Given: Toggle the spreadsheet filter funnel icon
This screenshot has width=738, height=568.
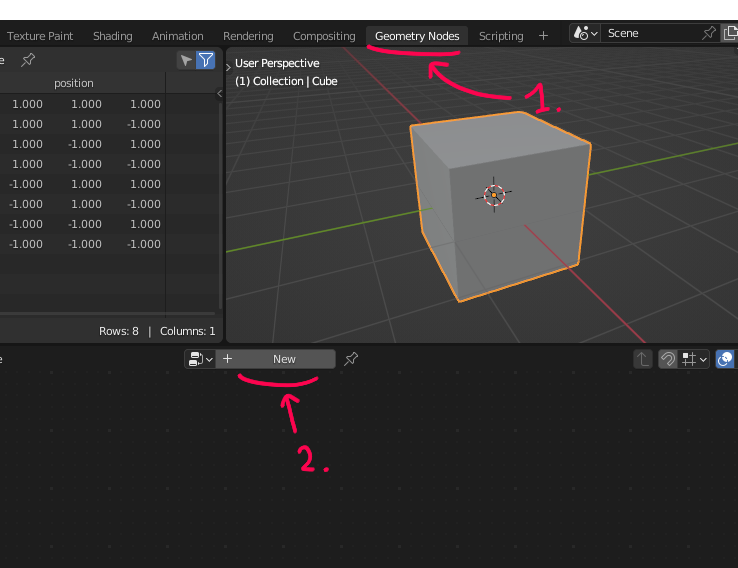Looking at the screenshot, I should pos(205,61).
